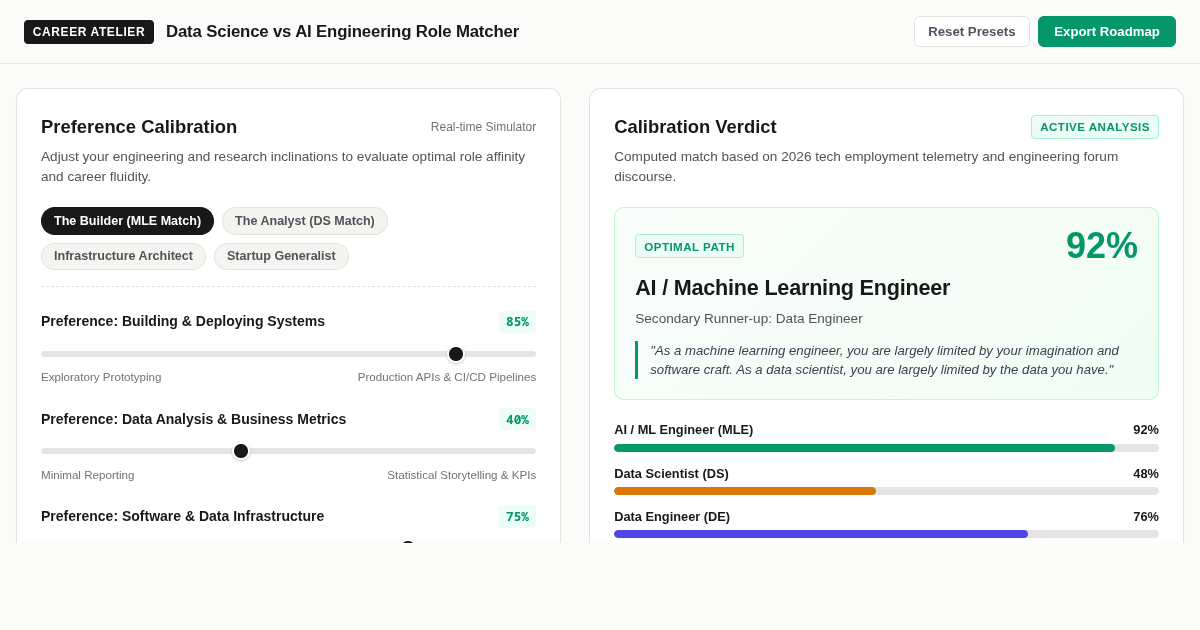The image size is (1200, 630).
Task: Click the Data Scientist (DS) 48% value
Action: [1146, 474]
